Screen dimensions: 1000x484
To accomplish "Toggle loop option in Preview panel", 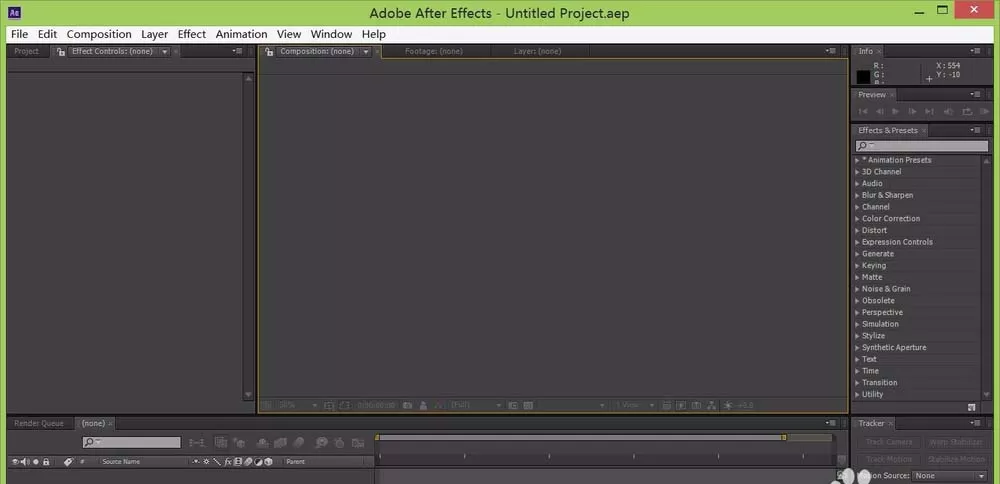I will click(967, 112).
